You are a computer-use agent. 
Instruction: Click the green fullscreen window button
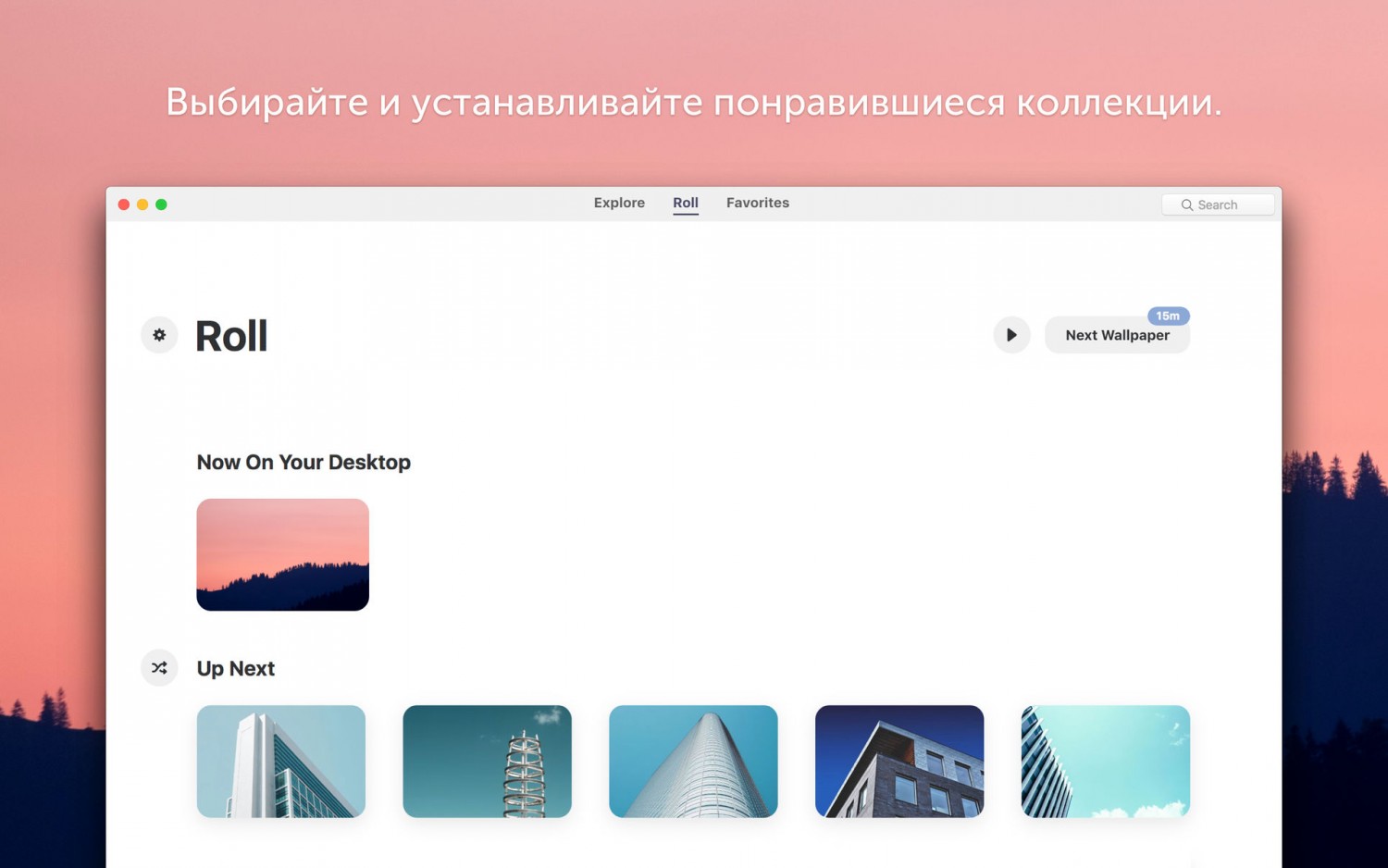(x=161, y=205)
